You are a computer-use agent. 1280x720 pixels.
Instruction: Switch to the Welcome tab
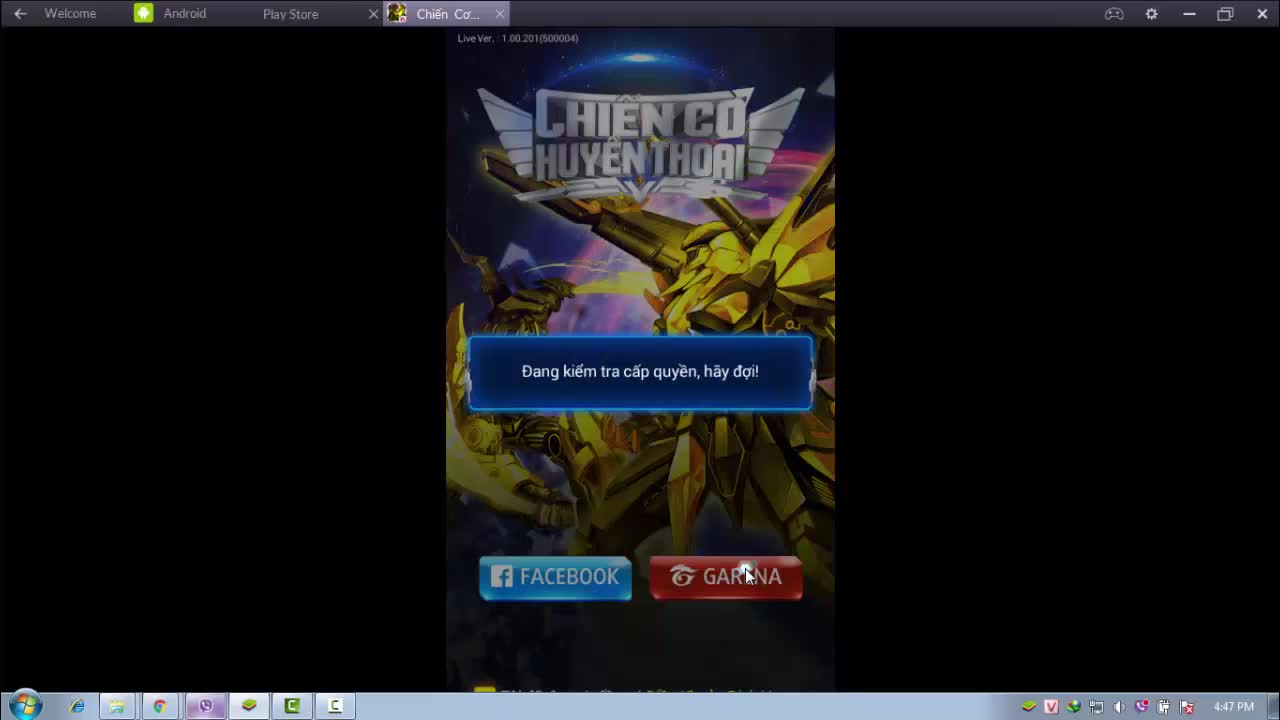70,14
